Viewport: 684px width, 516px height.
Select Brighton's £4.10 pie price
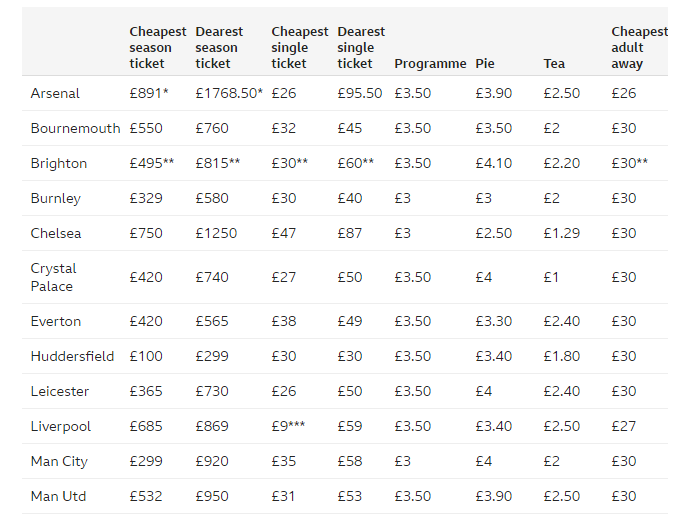pos(493,163)
